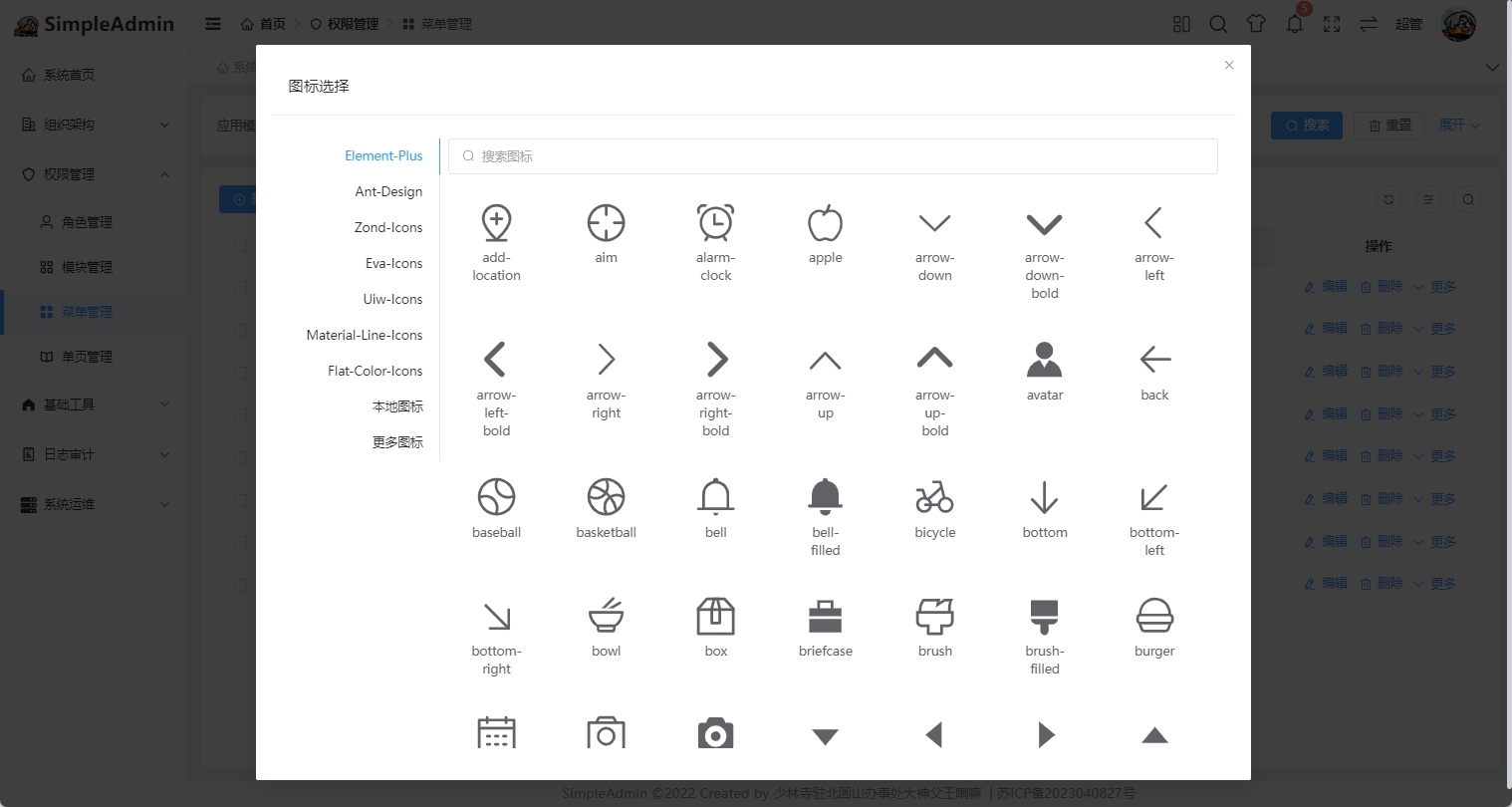Close the 图标选择 dialog
The width and height of the screenshot is (1512, 807).
pos(1229,65)
